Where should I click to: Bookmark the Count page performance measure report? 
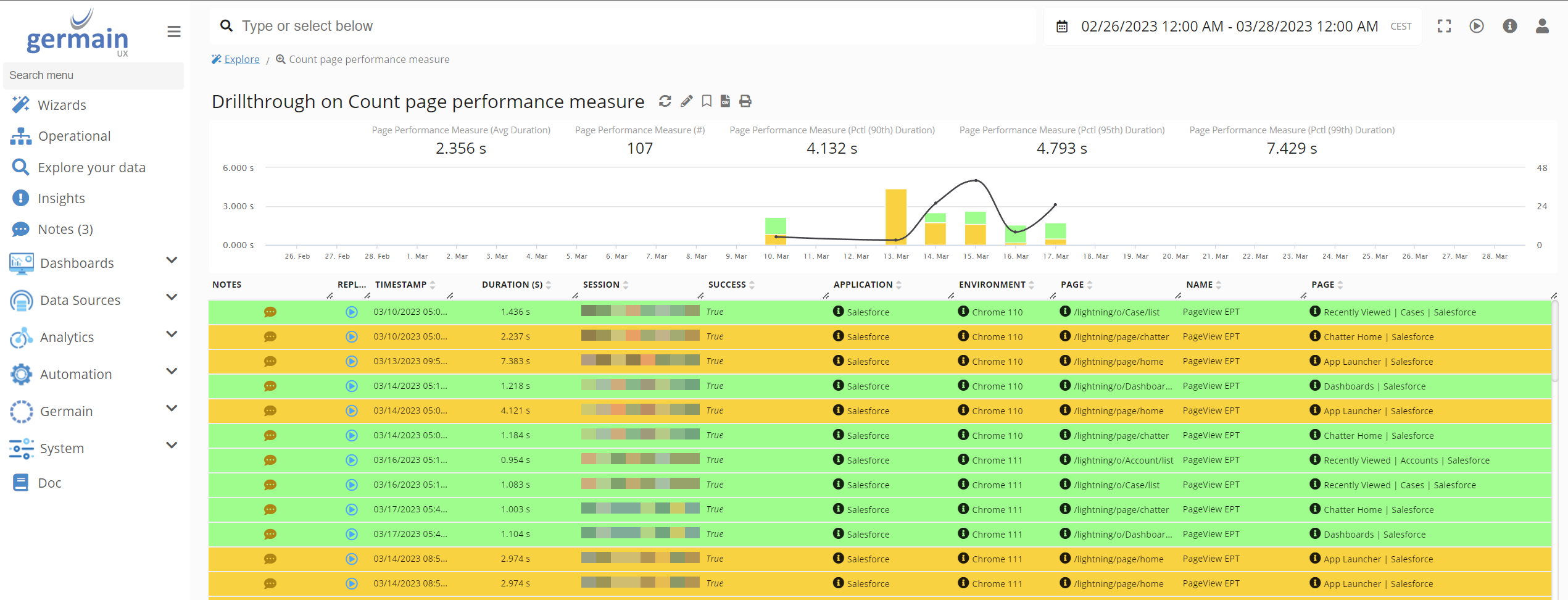pyautogui.click(x=706, y=101)
